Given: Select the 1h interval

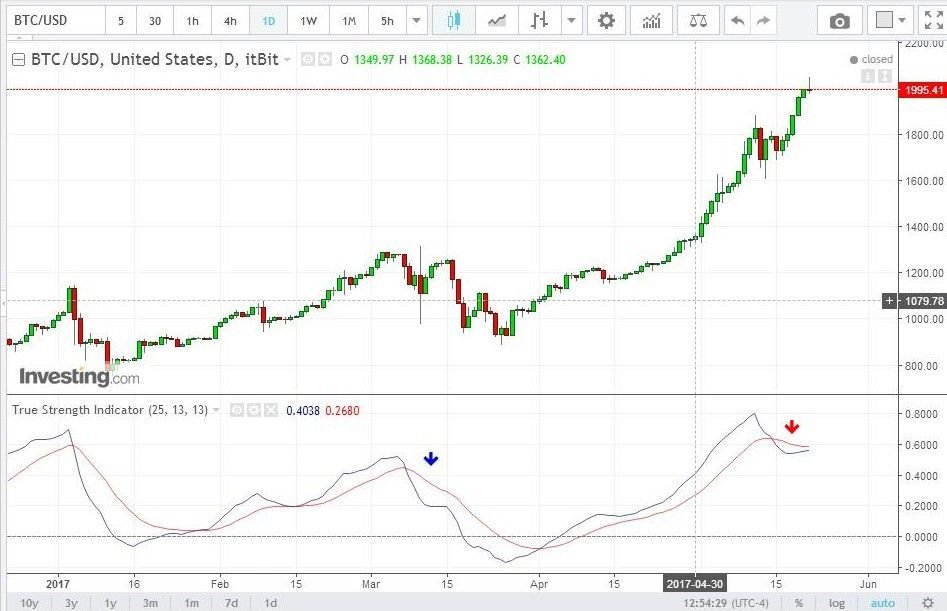Looking at the screenshot, I should (x=193, y=21).
